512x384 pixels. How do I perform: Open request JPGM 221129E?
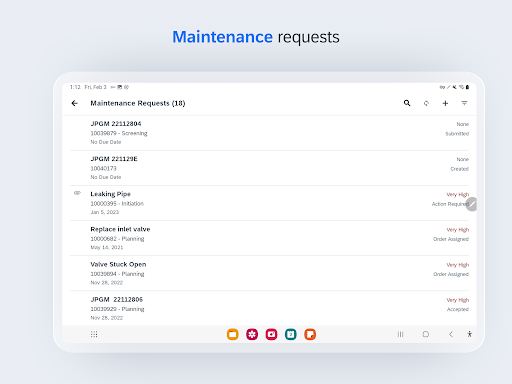269,168
